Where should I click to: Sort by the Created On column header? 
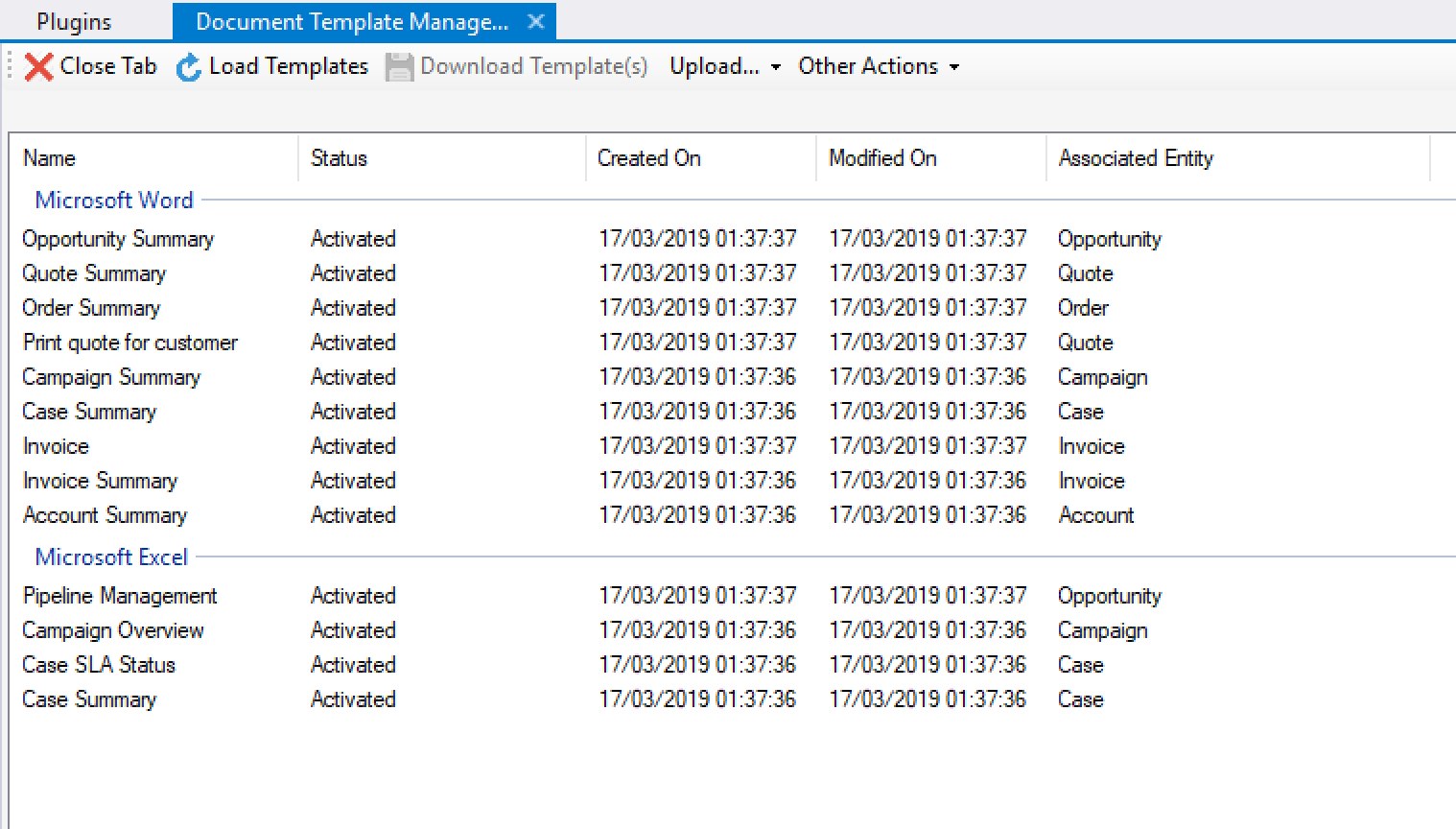pos(649,157)
